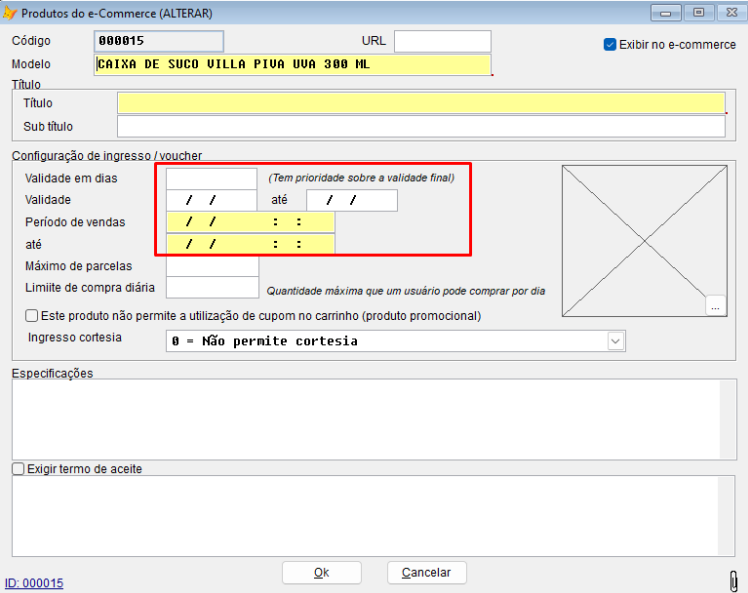Open the ID: 000015 link

[34, 583]
